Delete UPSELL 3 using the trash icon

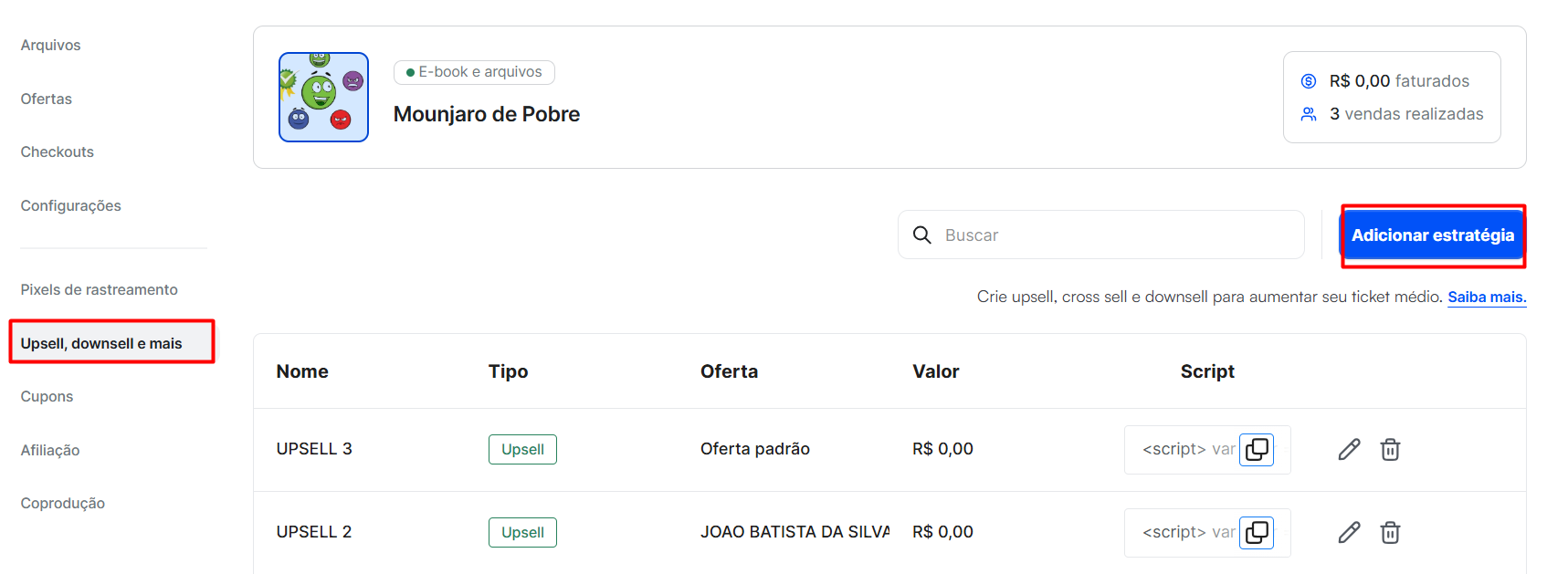(1390, 449)
